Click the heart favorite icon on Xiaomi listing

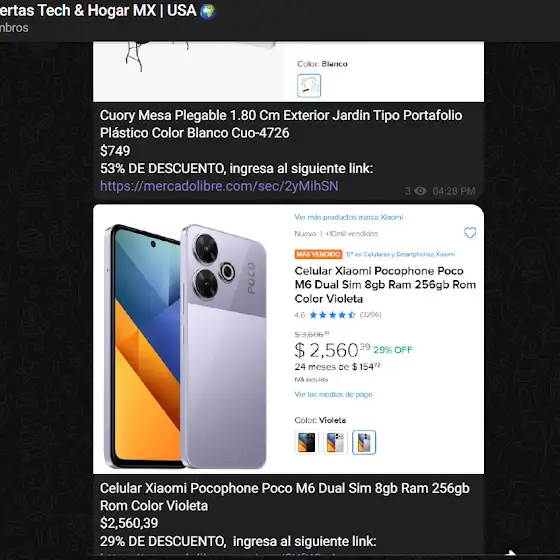click(x=470, y=232)
